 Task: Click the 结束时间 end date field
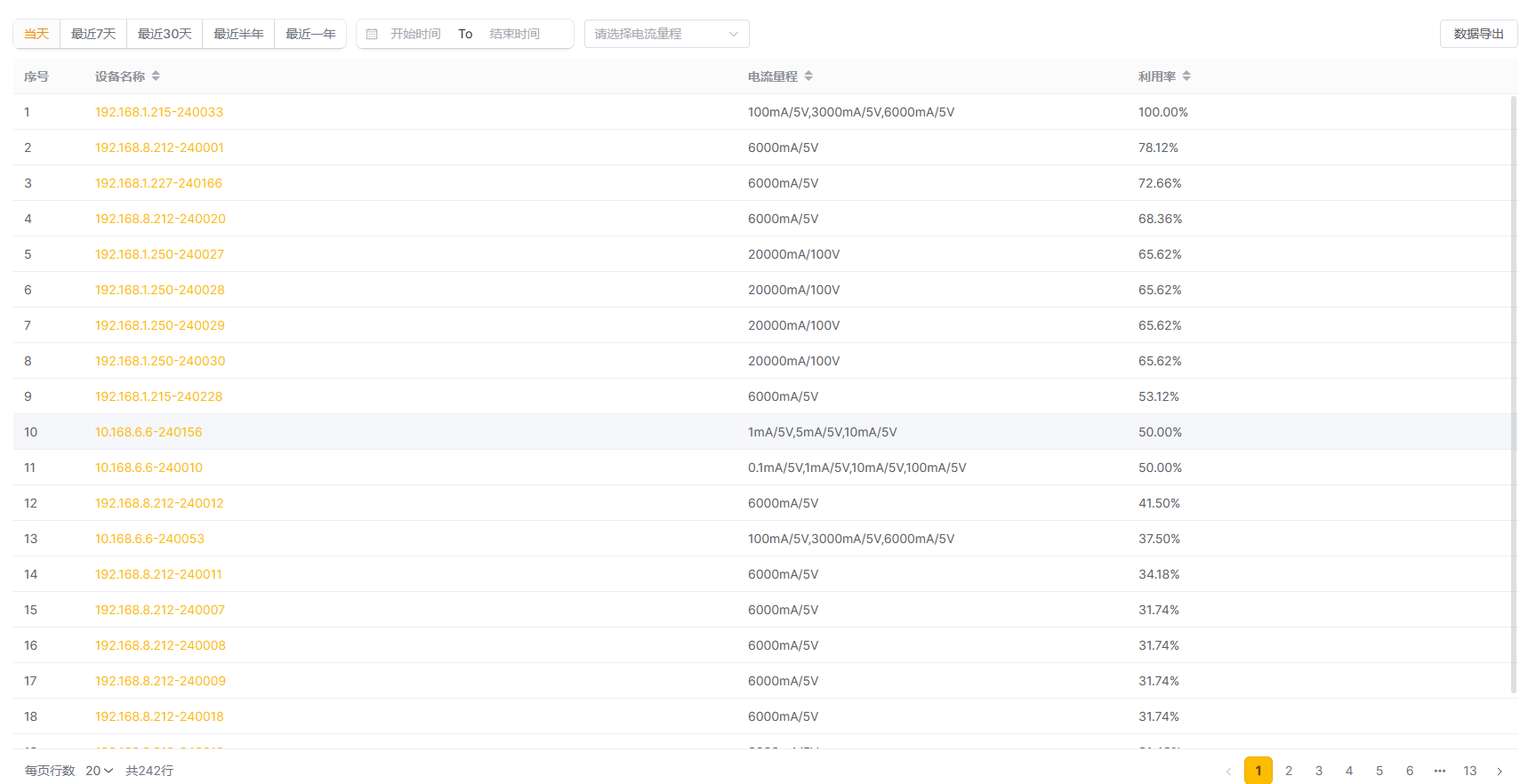pos(514,34)
